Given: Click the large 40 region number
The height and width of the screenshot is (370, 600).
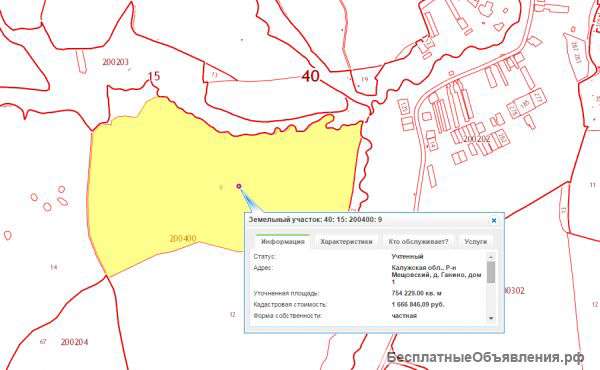Looking at the screenshot, I should pos(310,76).
